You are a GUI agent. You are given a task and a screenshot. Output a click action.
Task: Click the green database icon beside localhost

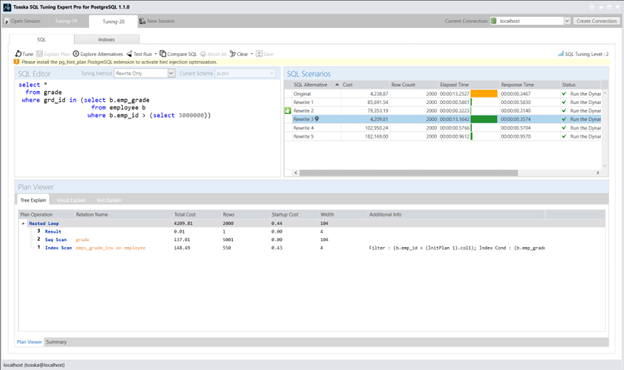pos(494,21)
